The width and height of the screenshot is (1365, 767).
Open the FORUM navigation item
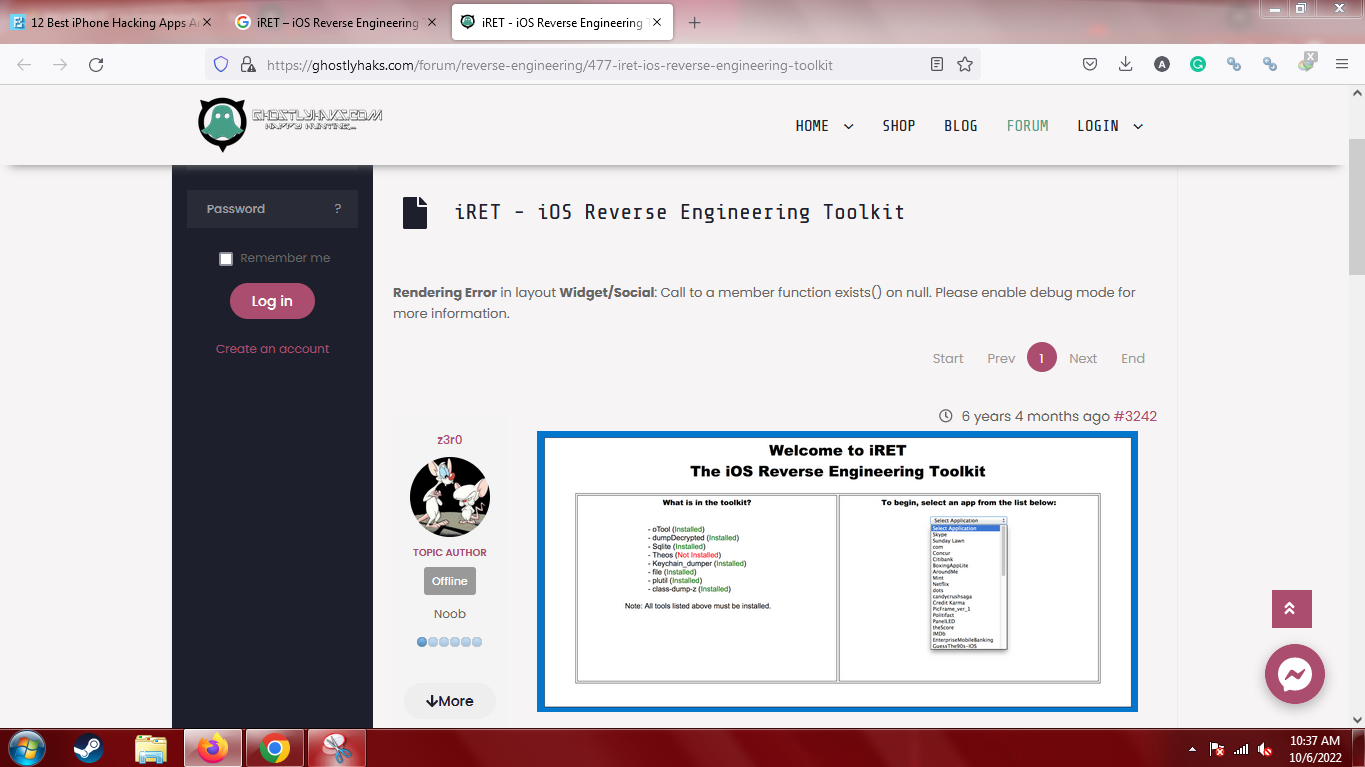pos(1028,126)
